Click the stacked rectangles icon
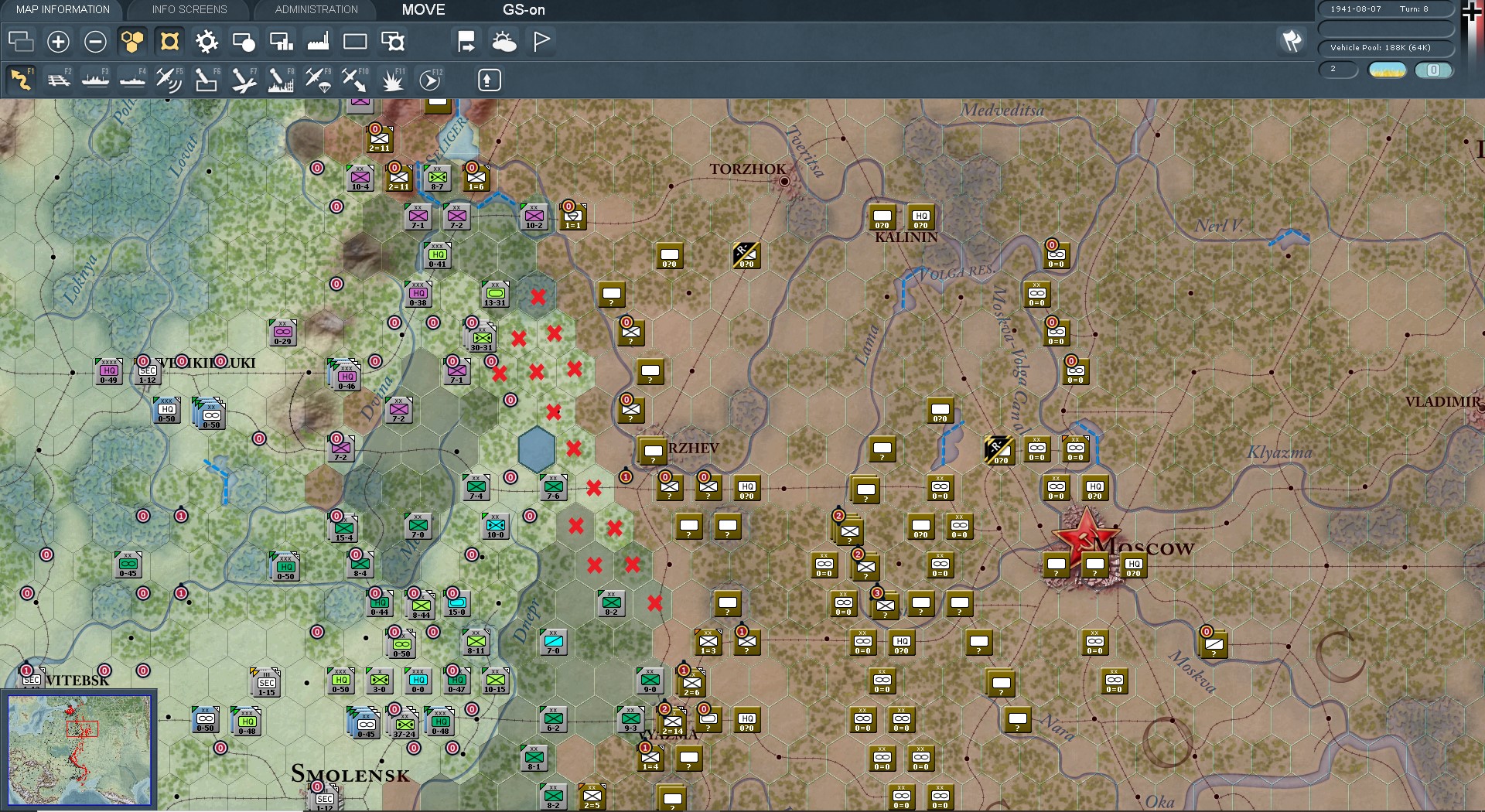Image resolution: width=1485 pixels, height=812 pixels. coord(21,42)
